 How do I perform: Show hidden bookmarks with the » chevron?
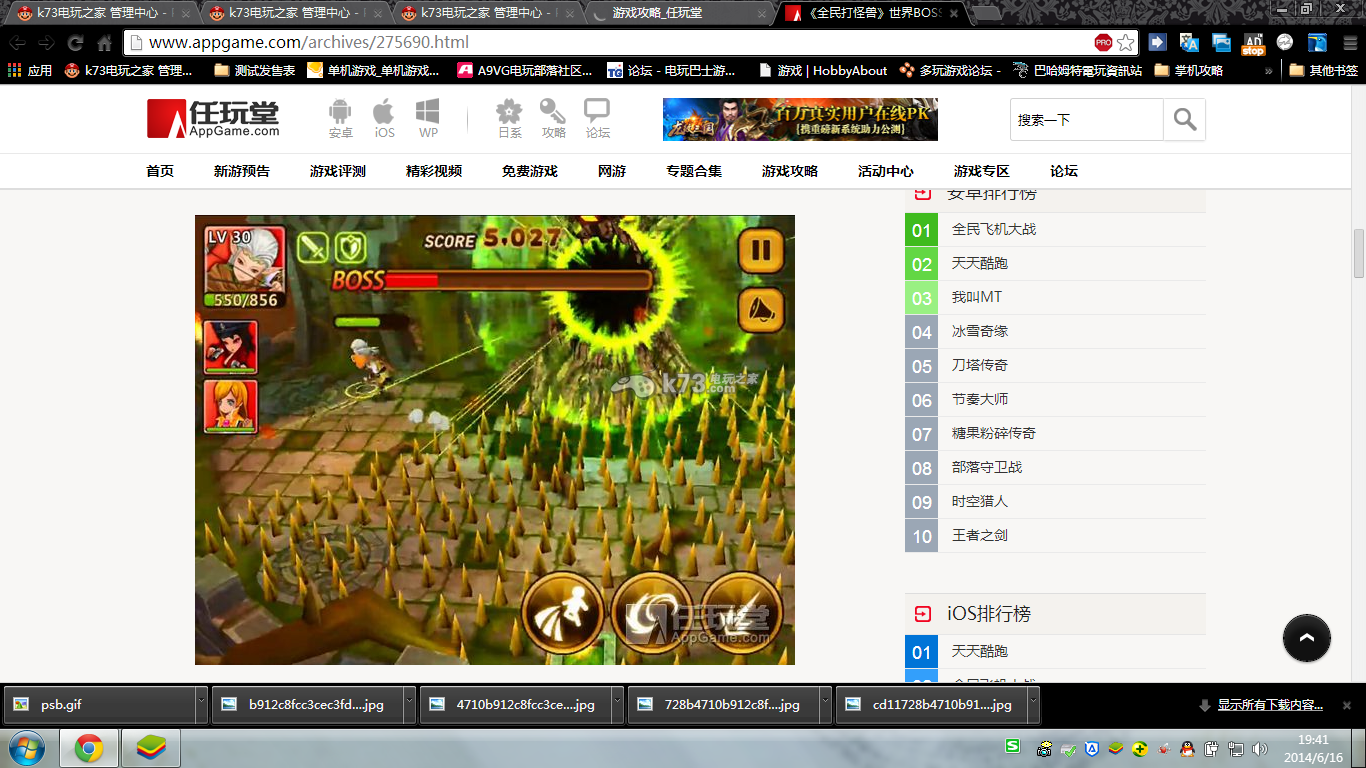point(1269,71)
